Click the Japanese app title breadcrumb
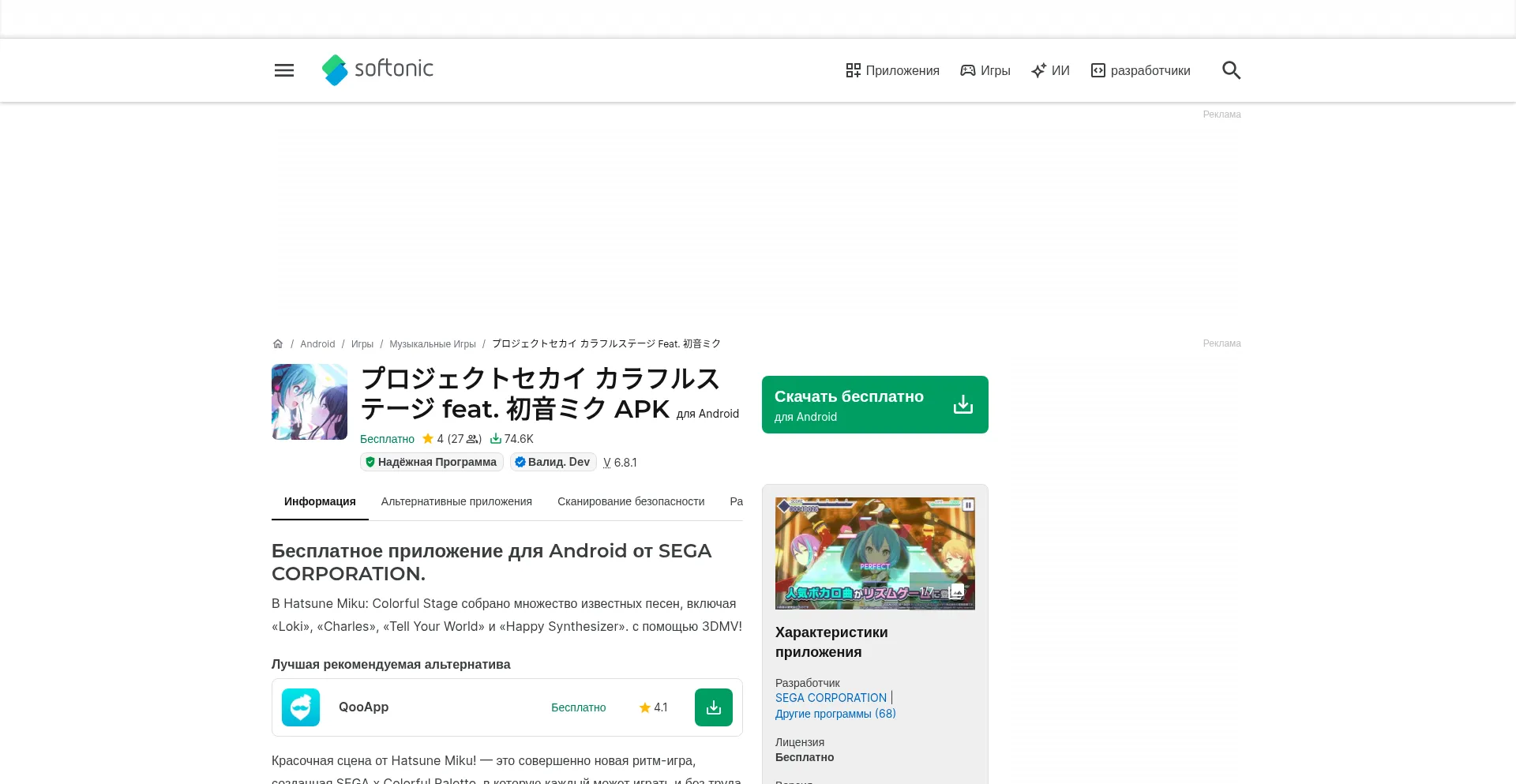 pos(606,344)
